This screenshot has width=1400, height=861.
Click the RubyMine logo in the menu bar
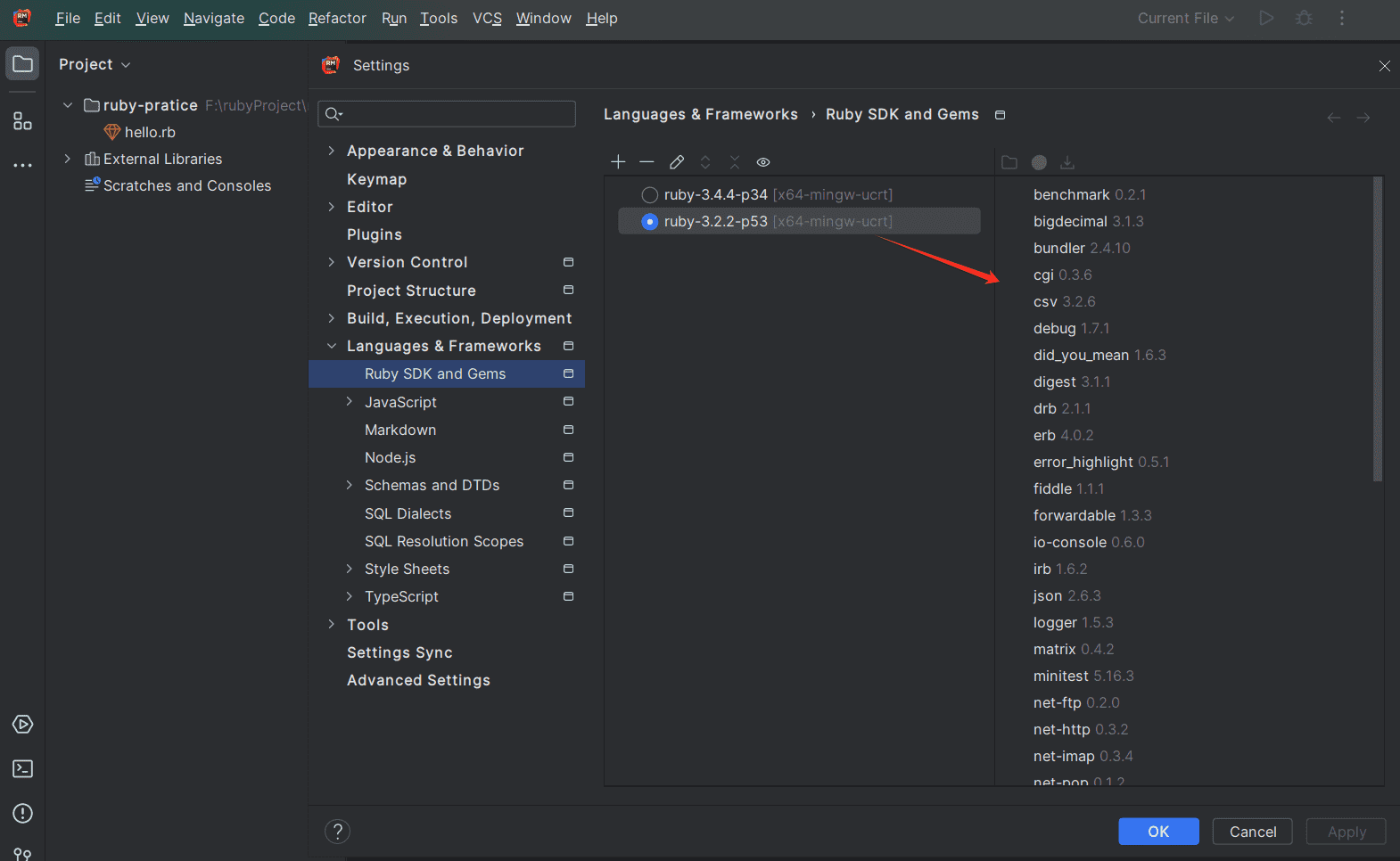pos(22,18)
